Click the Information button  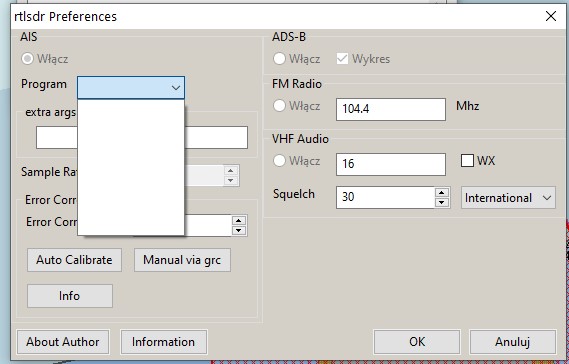pos(164,341)
